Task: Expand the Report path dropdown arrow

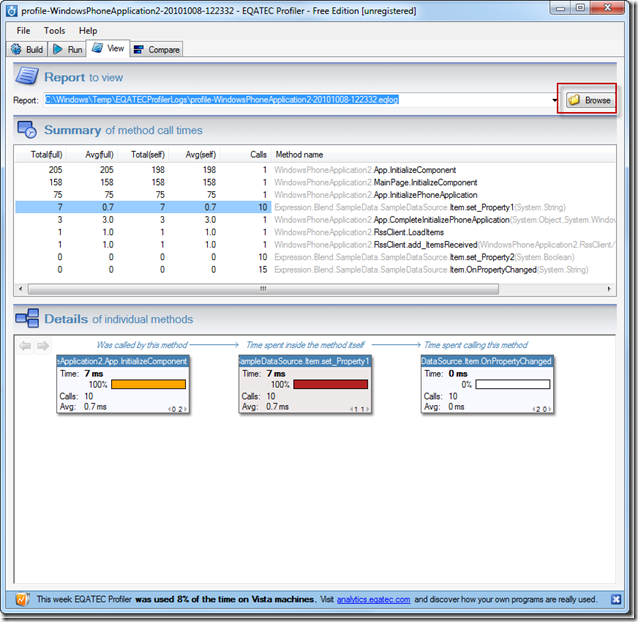Action: pyautogui.click(x=555, y=100)
